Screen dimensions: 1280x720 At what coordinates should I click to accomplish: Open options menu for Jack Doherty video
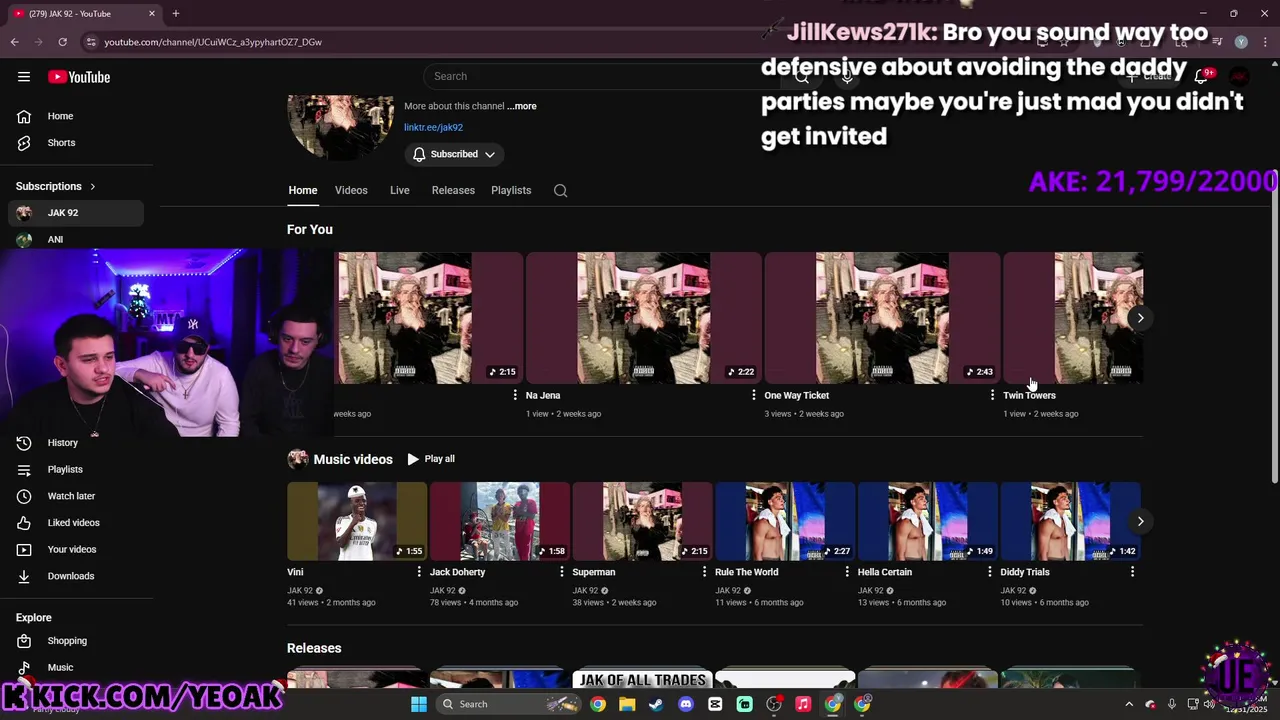[562, 572]
